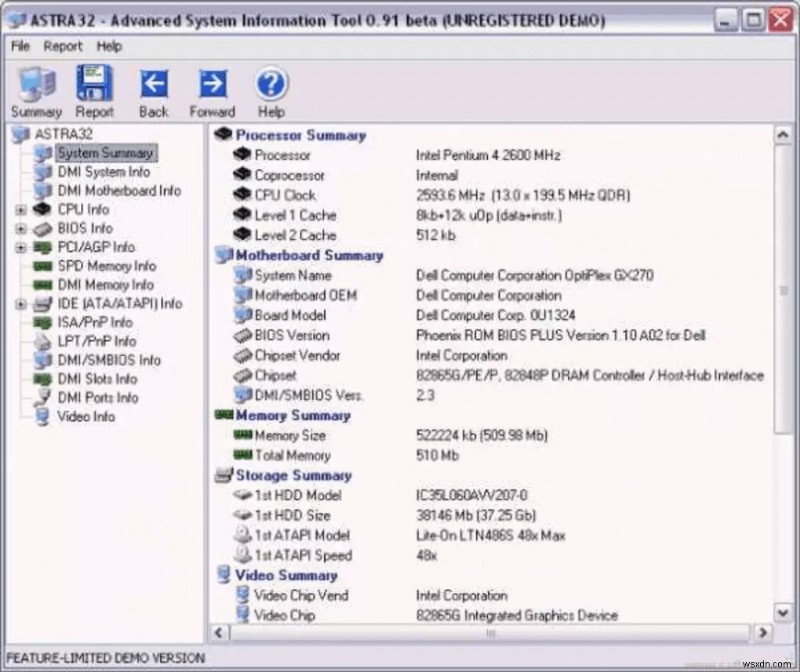
Task: Click the Memory Summary header icon
Action: click(x=224, y=414)
